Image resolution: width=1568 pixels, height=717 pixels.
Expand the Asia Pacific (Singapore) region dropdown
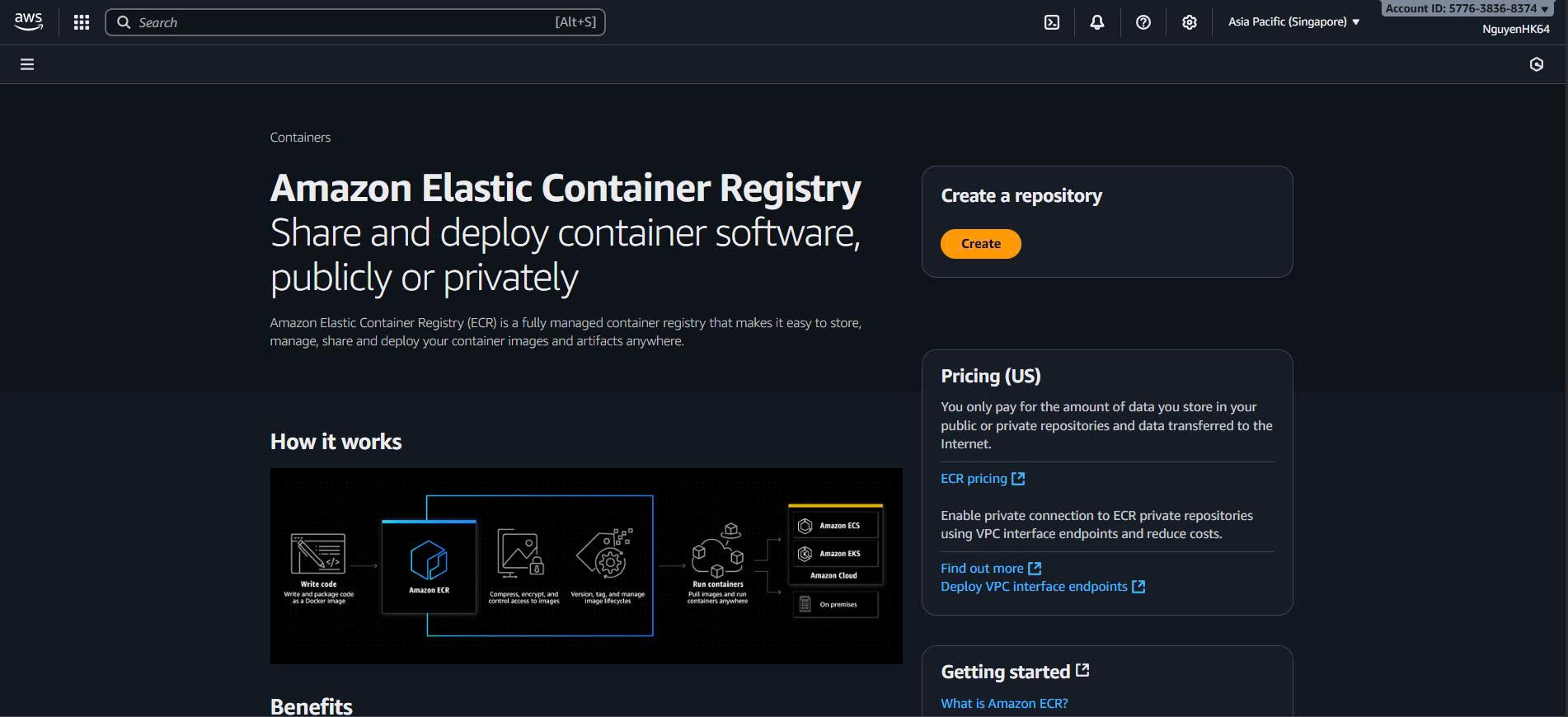pos(1293,22)
